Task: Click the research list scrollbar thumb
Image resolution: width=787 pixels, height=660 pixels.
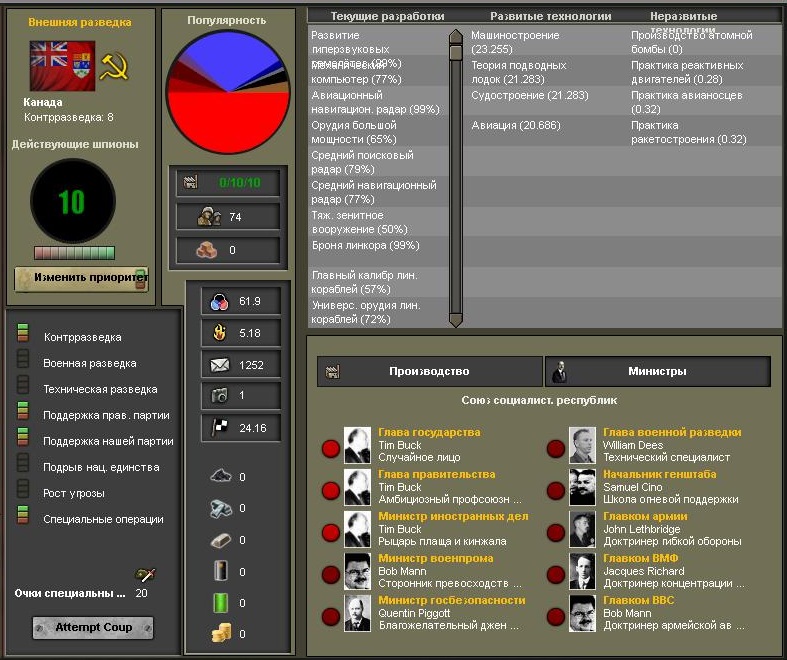Action: click(456, 53)
